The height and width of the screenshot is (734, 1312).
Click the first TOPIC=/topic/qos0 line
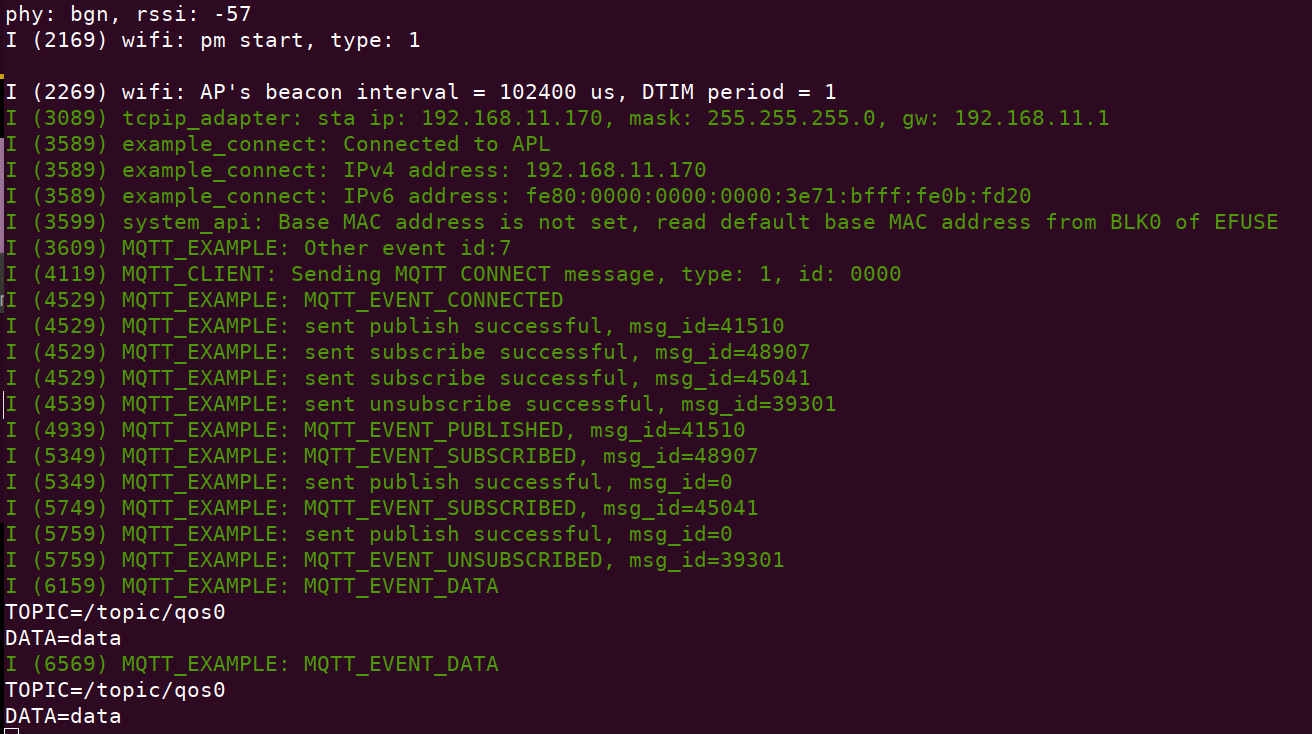115,612
